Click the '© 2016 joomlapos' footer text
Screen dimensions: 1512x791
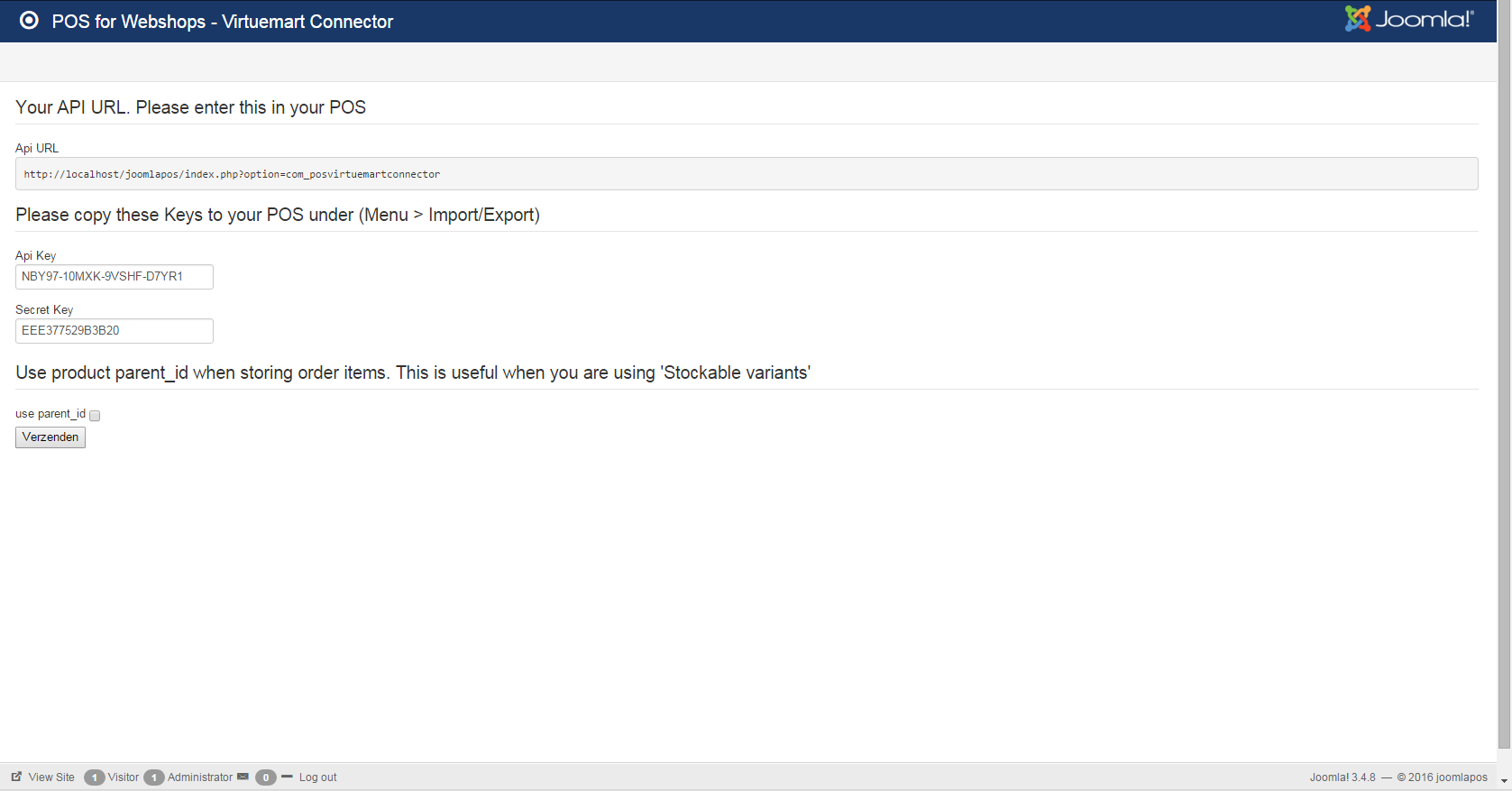1443,777
